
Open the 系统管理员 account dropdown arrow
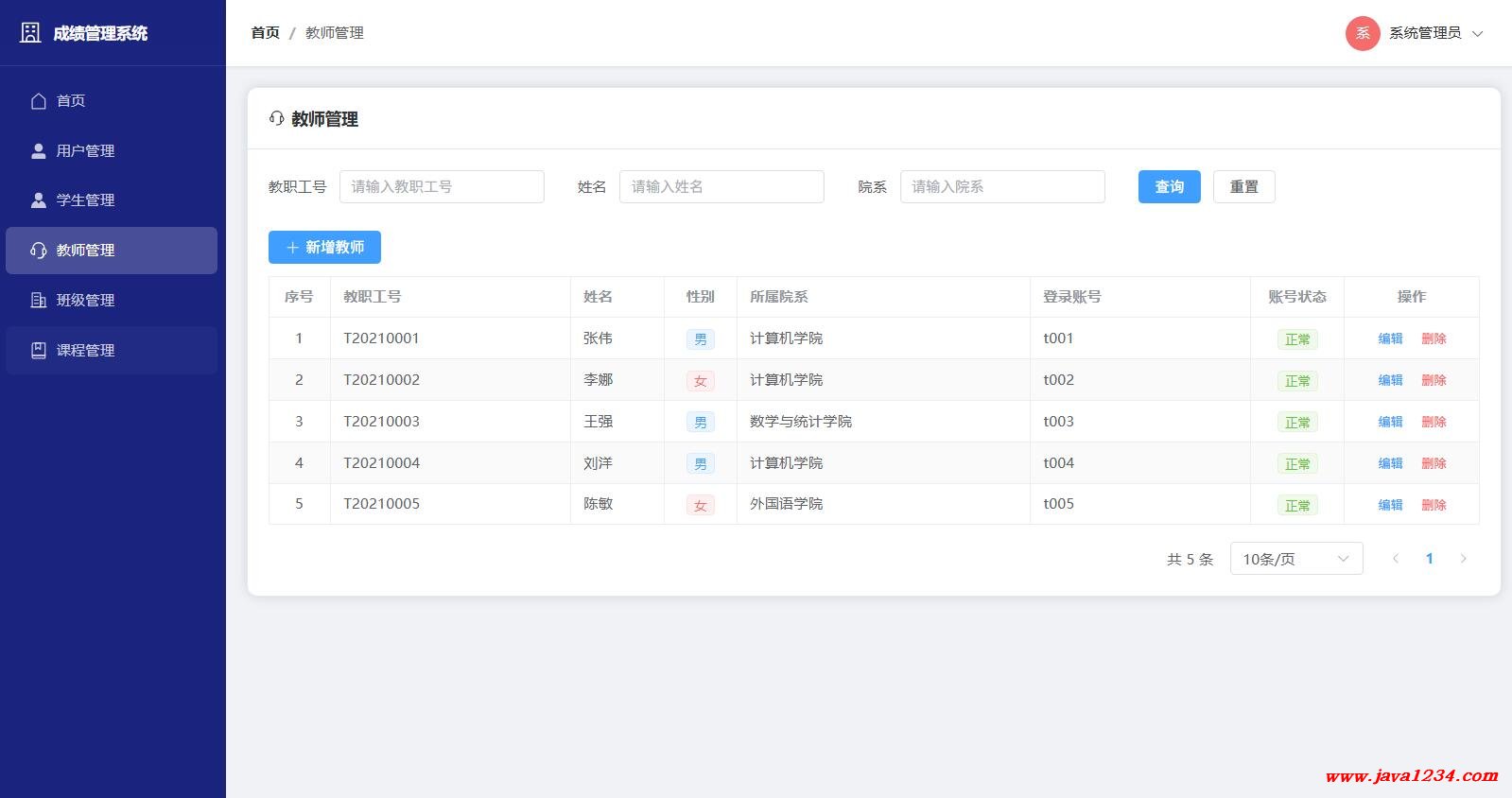pyautogui.click(x=1478, y=34)
